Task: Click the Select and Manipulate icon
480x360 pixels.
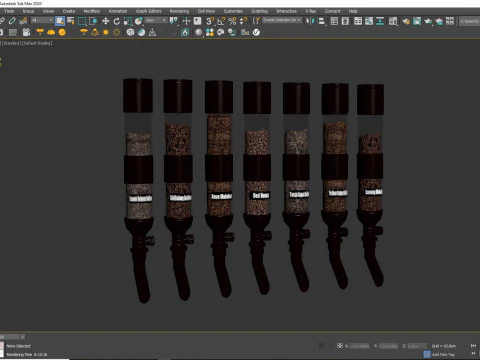Action: [186, 21]
